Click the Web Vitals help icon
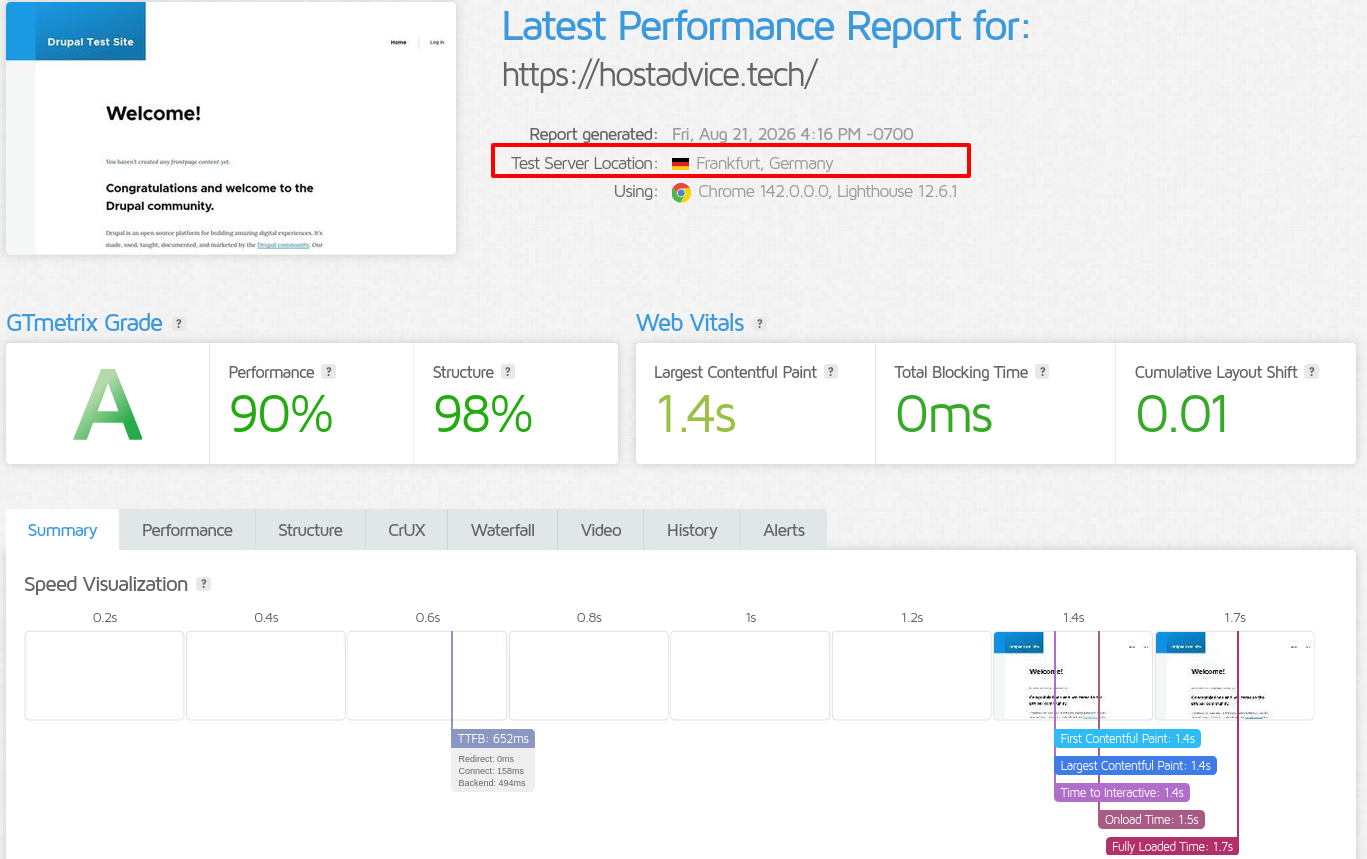1367x859 pixels. pos(760,324)
